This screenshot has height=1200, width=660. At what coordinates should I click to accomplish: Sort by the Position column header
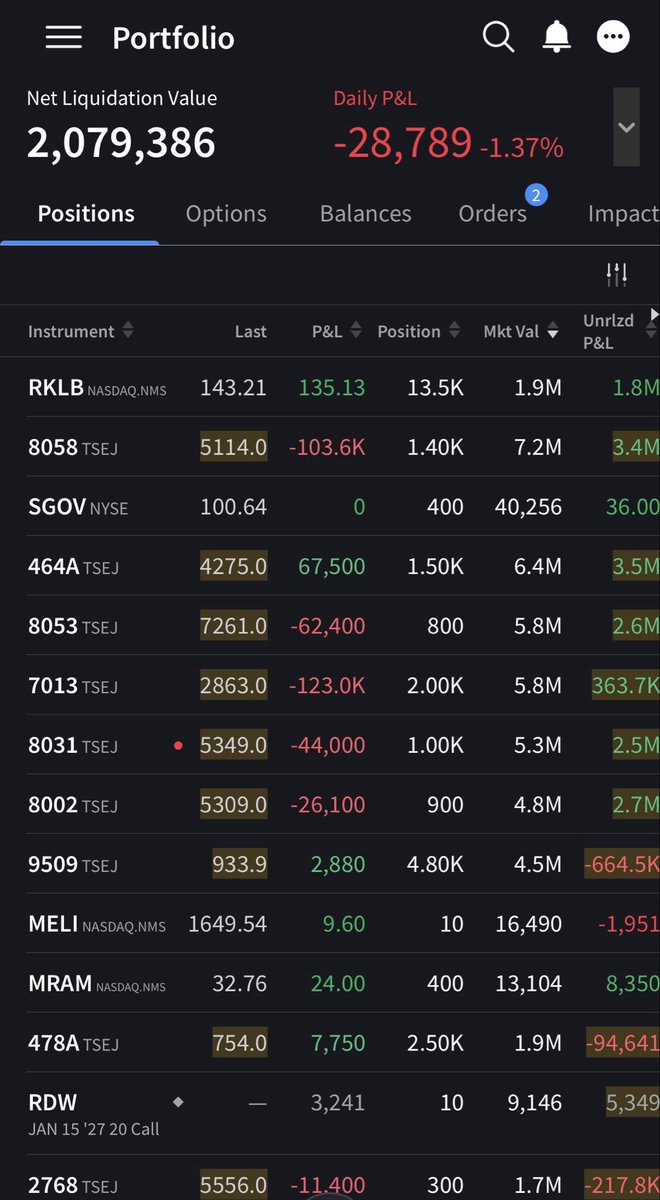pyautogui.click(x=418, y=331)
